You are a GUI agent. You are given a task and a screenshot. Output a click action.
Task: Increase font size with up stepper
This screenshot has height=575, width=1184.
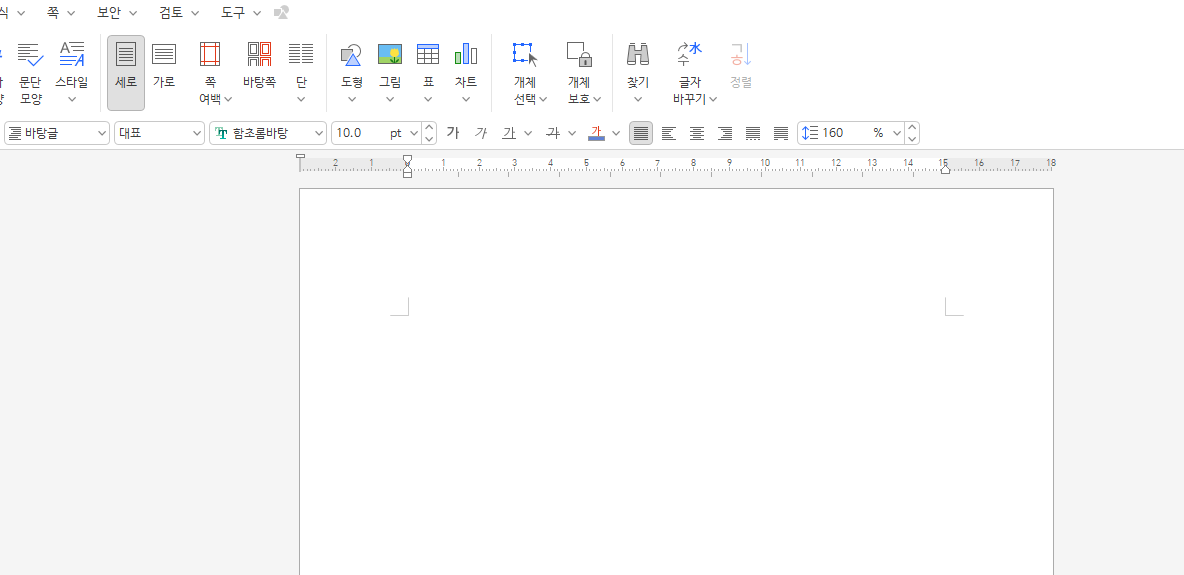pos(430,128)
